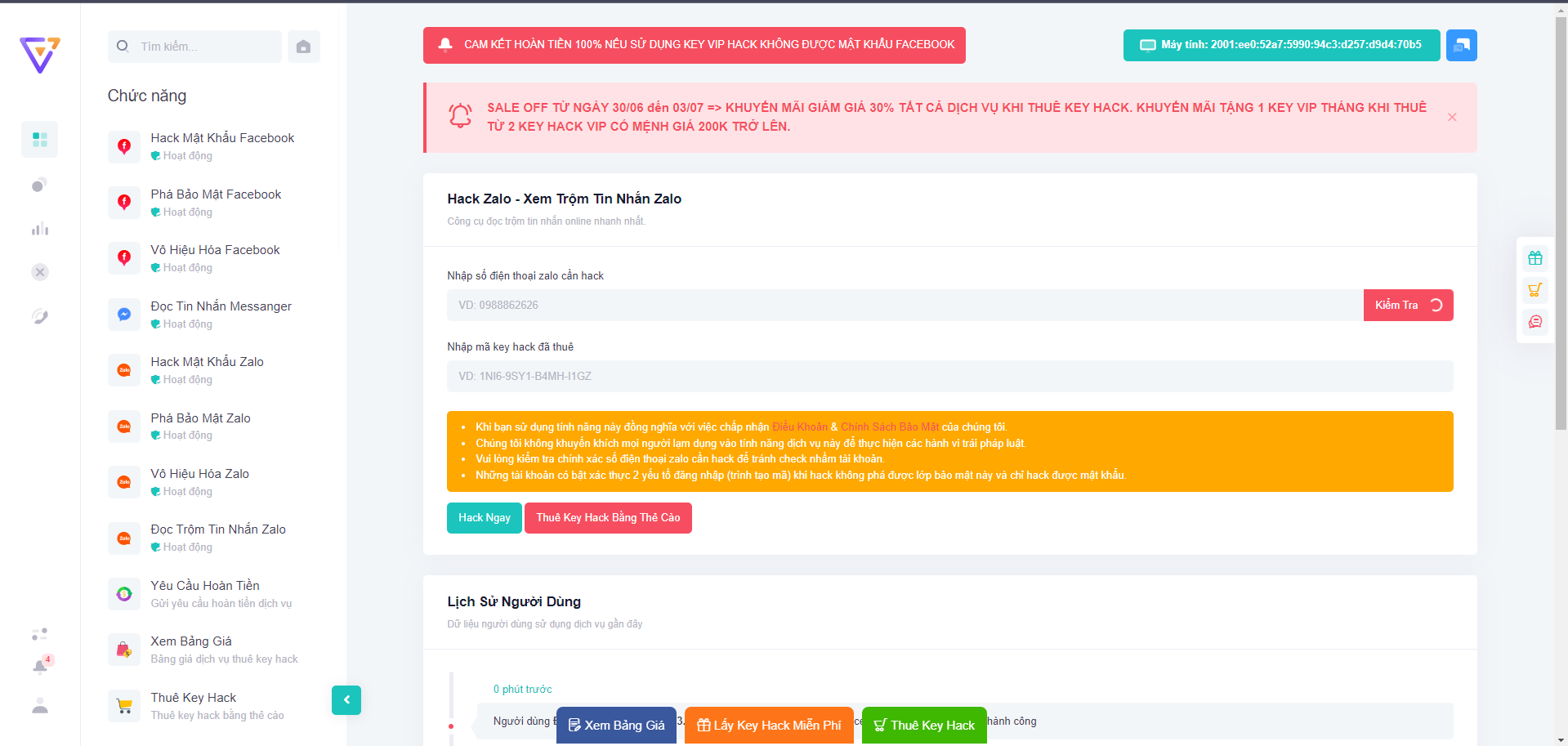Dismiss the SALE OFF promotion banner
The image size is (1568, 746).
(1452, 117)
